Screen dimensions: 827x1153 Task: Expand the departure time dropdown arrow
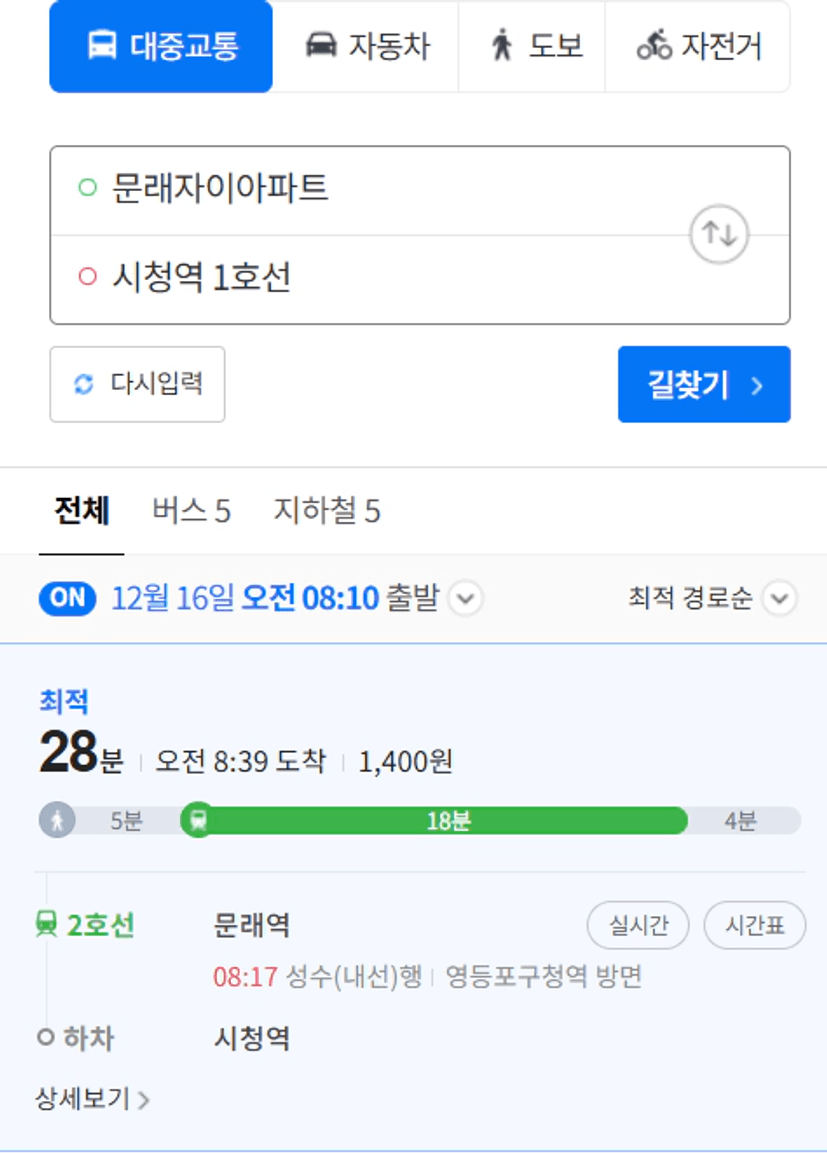[x=465, y=598]
